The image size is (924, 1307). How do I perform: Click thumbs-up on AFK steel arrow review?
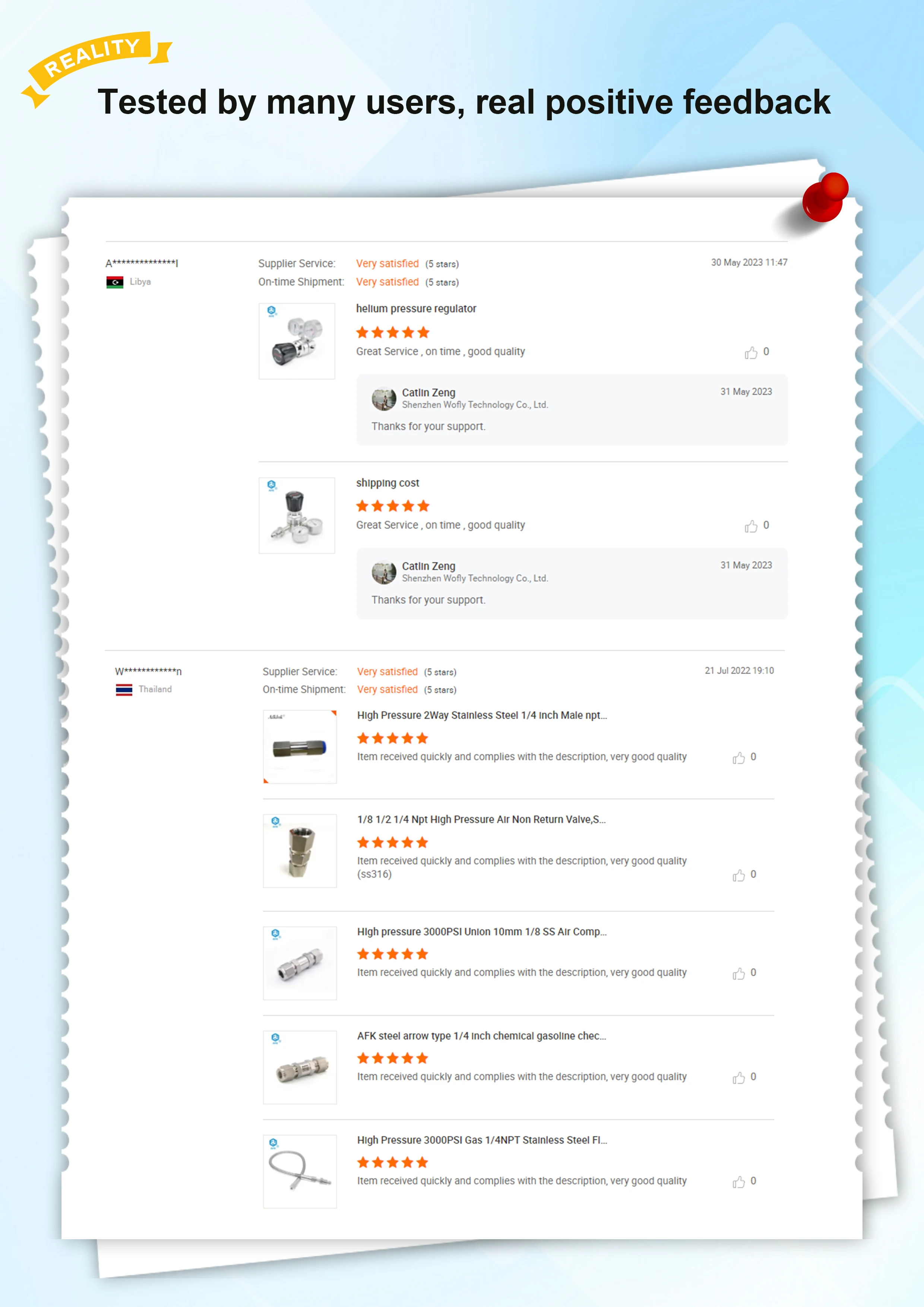738,1077
